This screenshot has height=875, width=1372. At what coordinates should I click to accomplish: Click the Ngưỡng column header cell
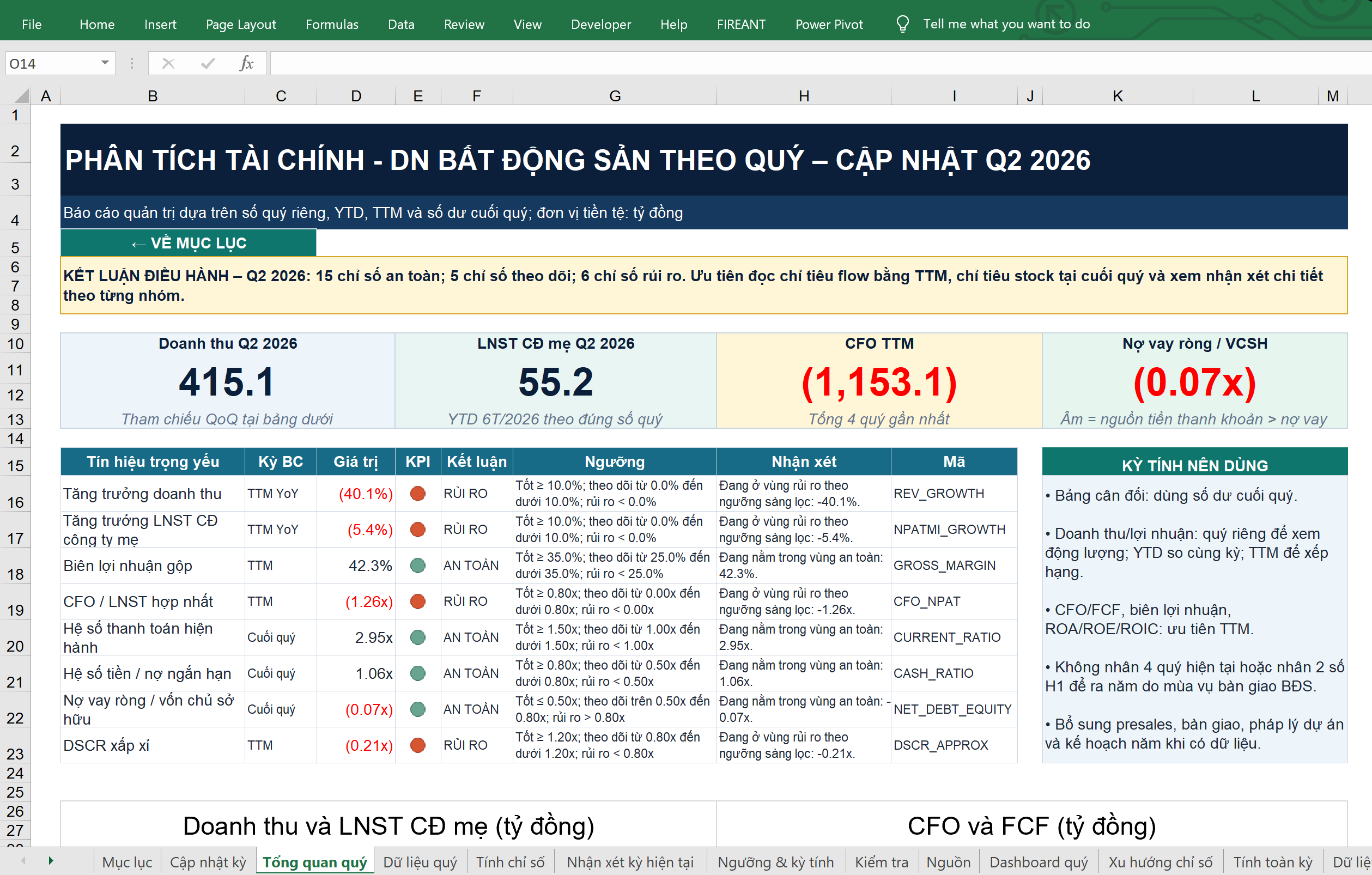(x=615, y=461)
